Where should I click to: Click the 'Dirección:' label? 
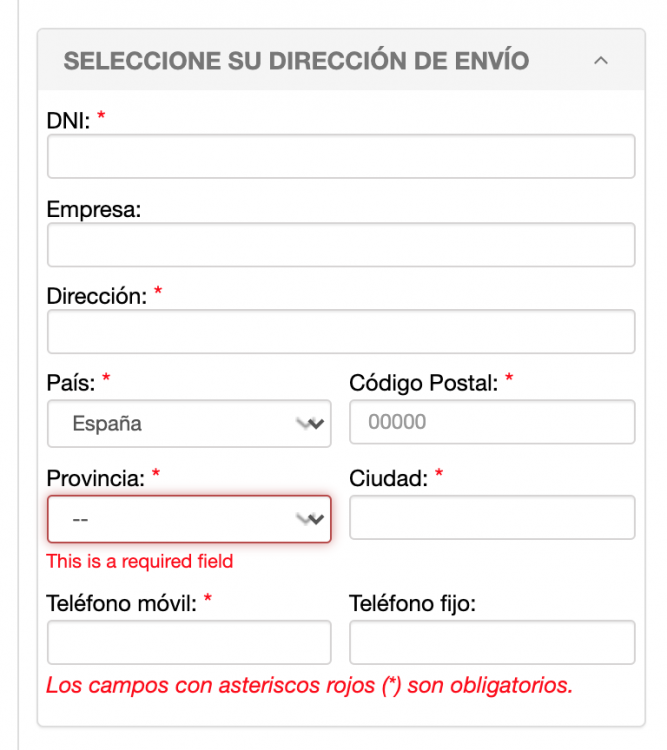tap(97, 296)
